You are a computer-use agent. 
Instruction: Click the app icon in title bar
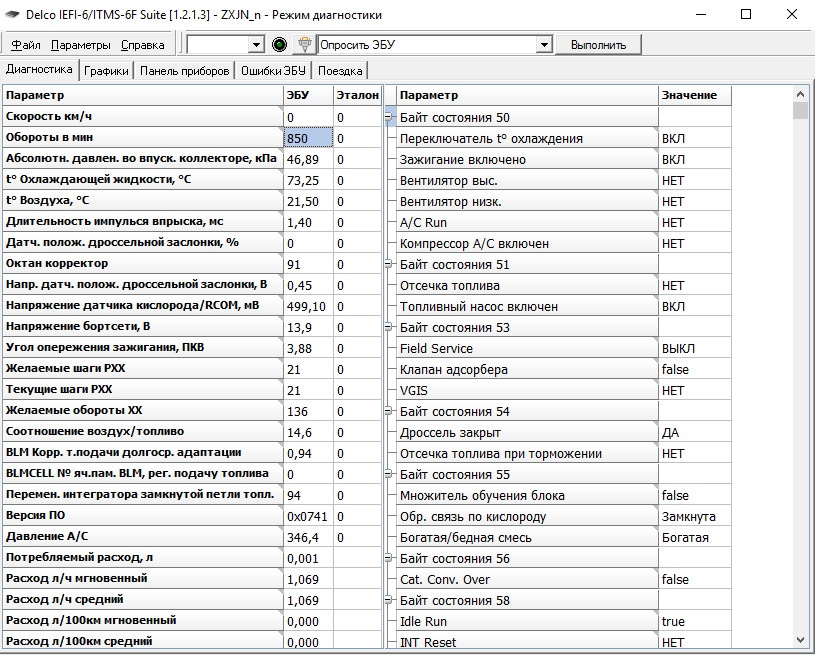(11, 15)
